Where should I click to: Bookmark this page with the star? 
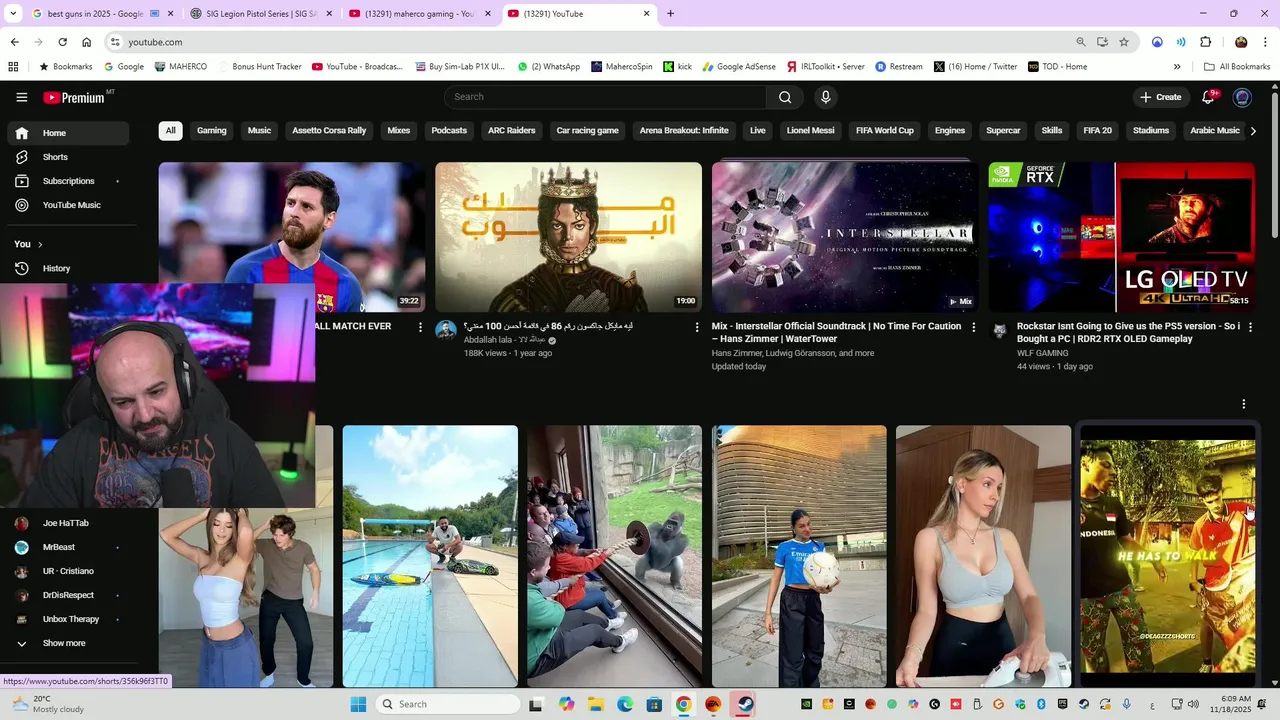(1124, 42)
